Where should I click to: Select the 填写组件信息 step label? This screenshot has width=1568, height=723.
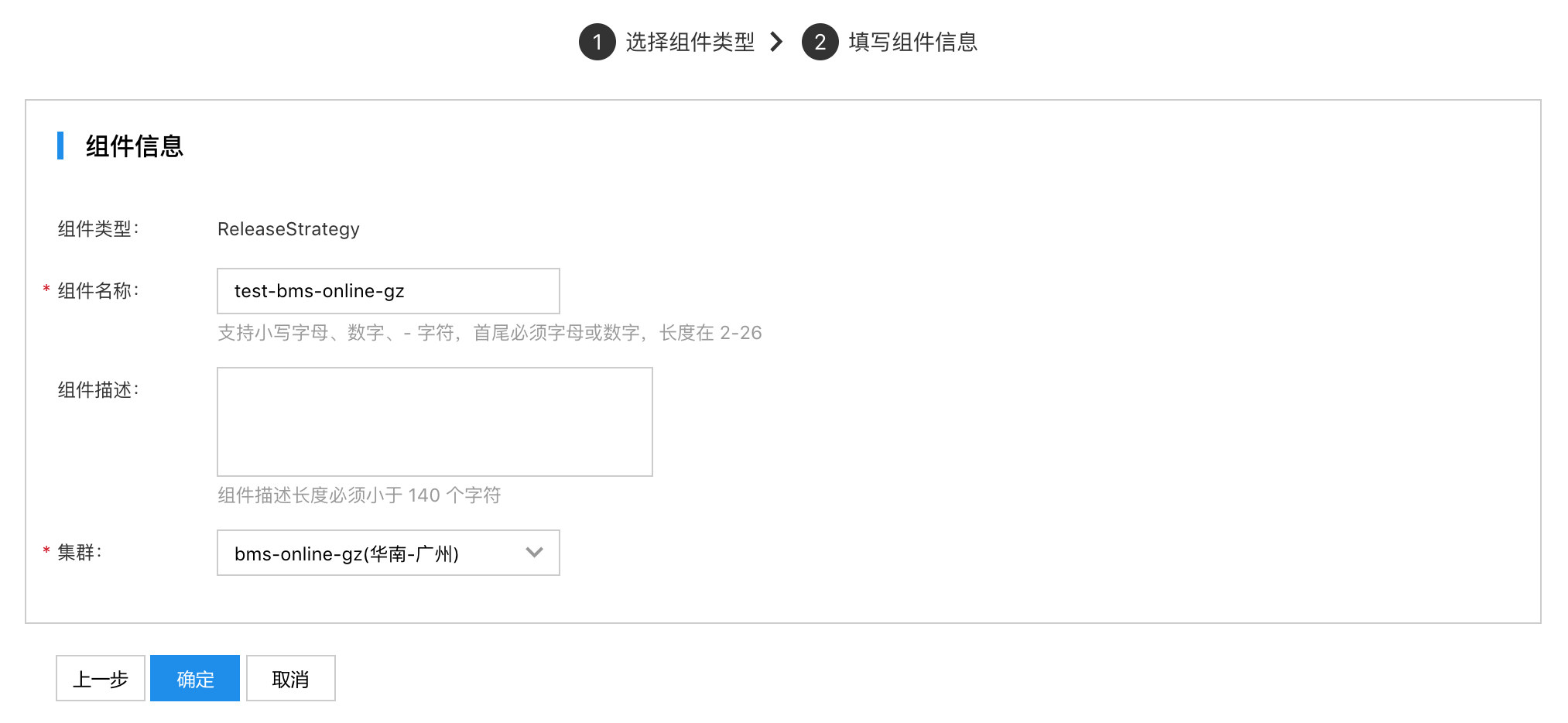912,42
